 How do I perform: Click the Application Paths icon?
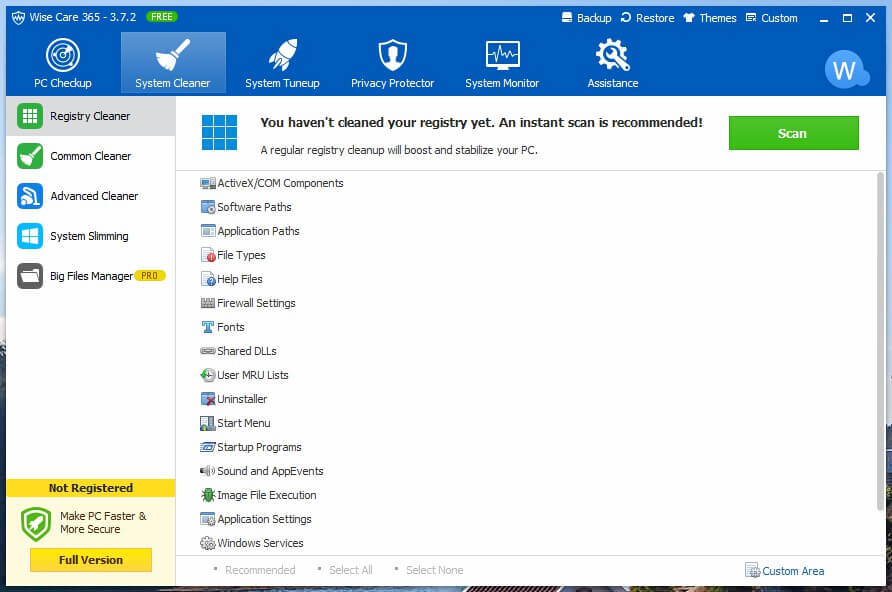tap(208, 231)
